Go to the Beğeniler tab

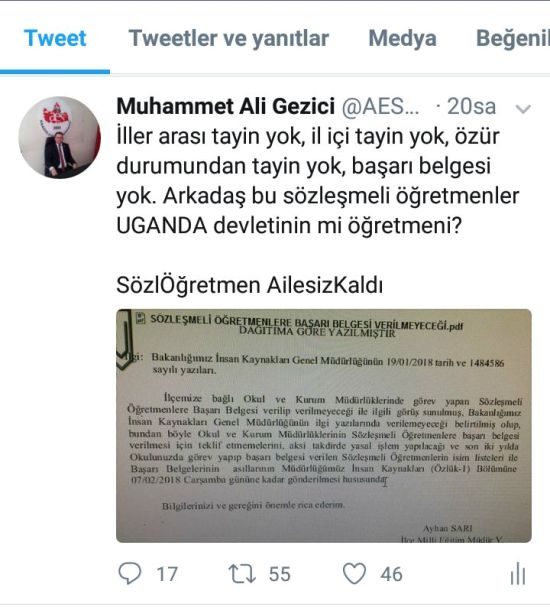(513, 38)
